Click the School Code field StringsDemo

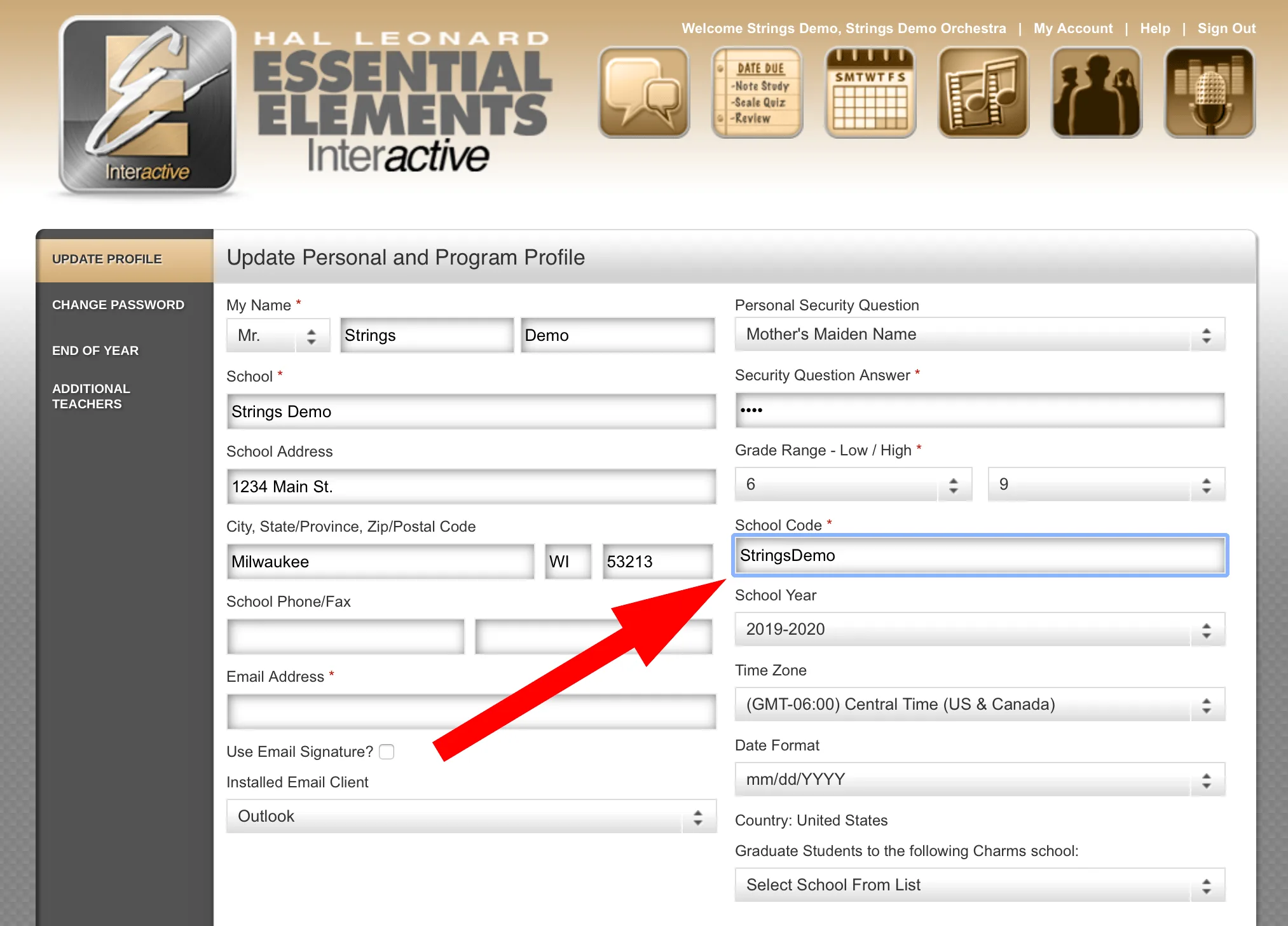click(x=980, y=555)
